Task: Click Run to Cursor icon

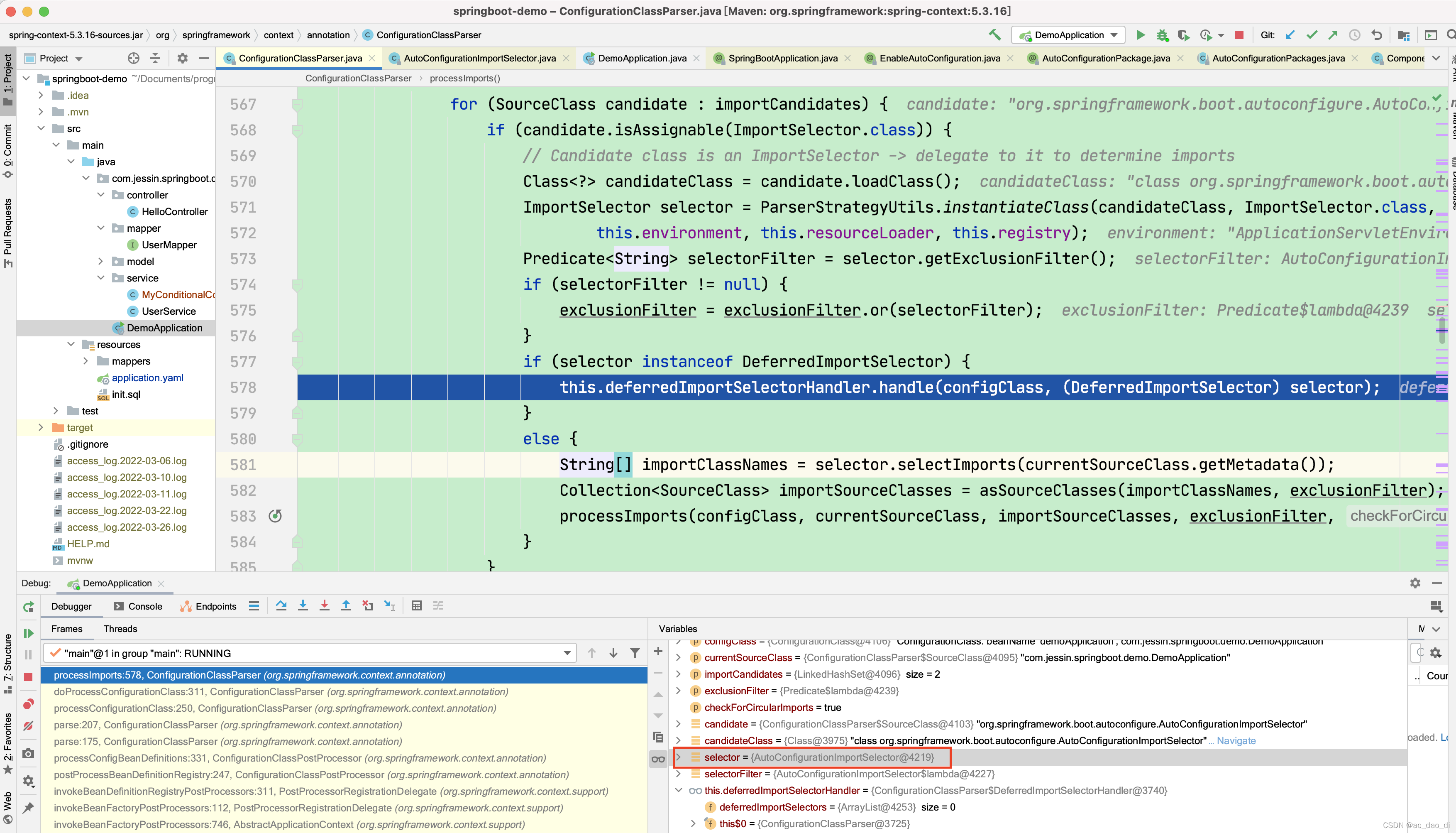Action: [389, 606]
